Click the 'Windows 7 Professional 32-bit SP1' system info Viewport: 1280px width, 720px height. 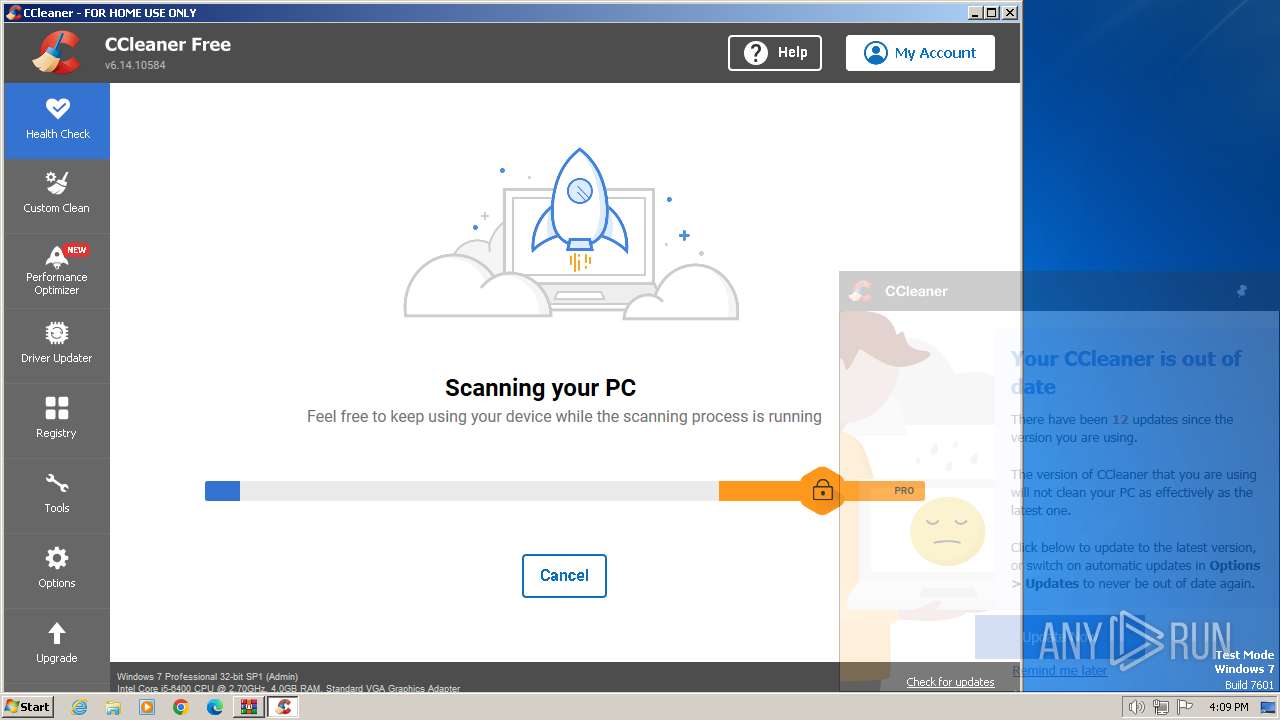coord(207,677)
